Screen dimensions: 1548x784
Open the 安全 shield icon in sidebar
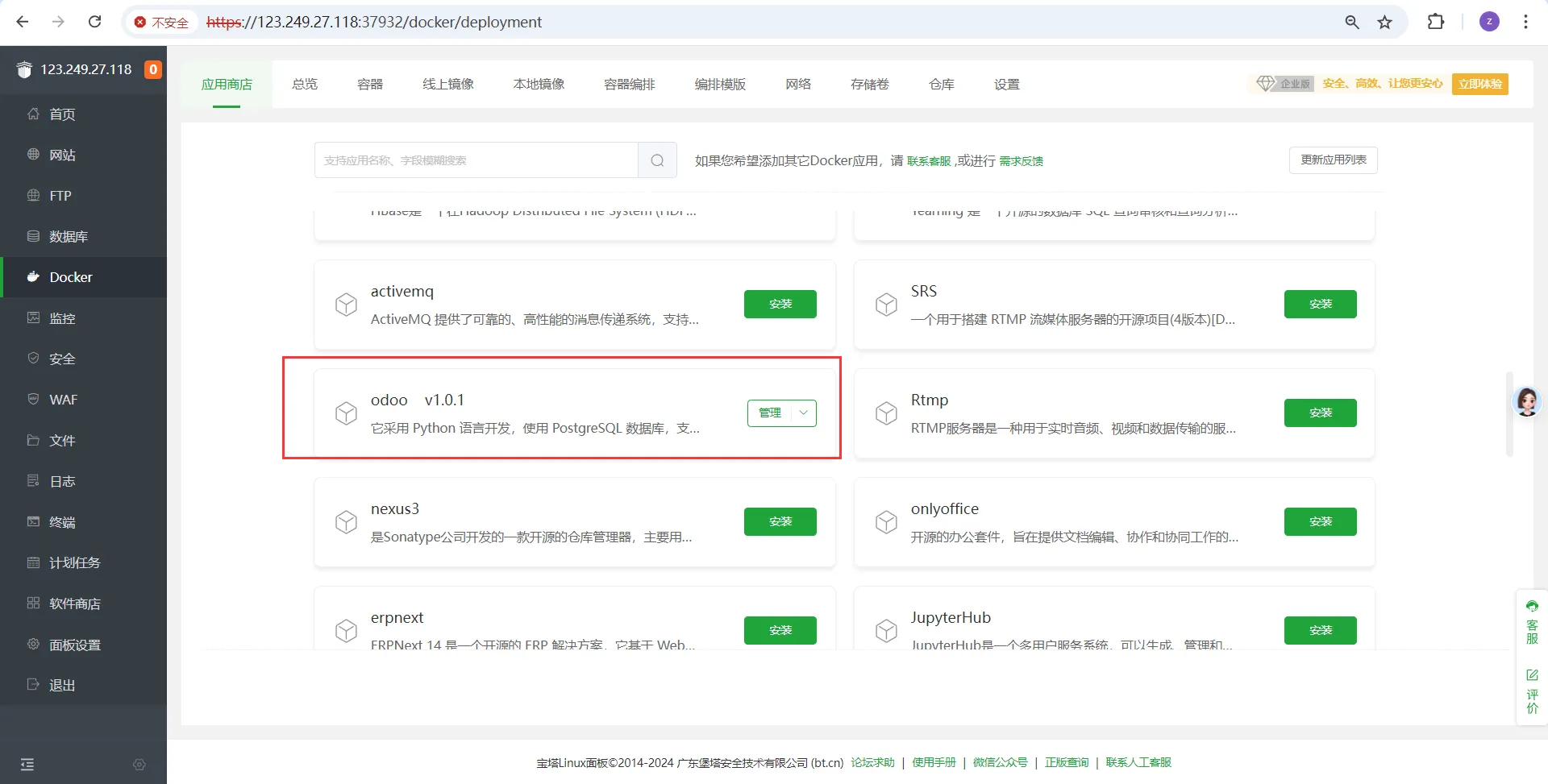coord(33,359)
